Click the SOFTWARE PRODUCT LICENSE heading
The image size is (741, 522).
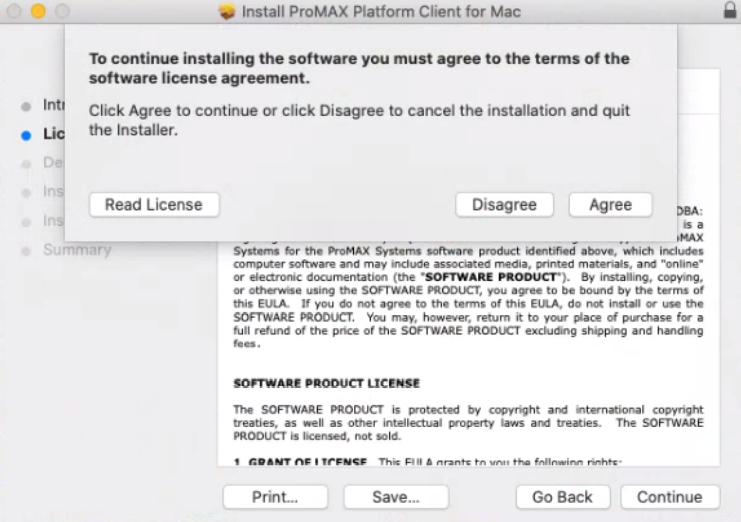click(326, 383)
